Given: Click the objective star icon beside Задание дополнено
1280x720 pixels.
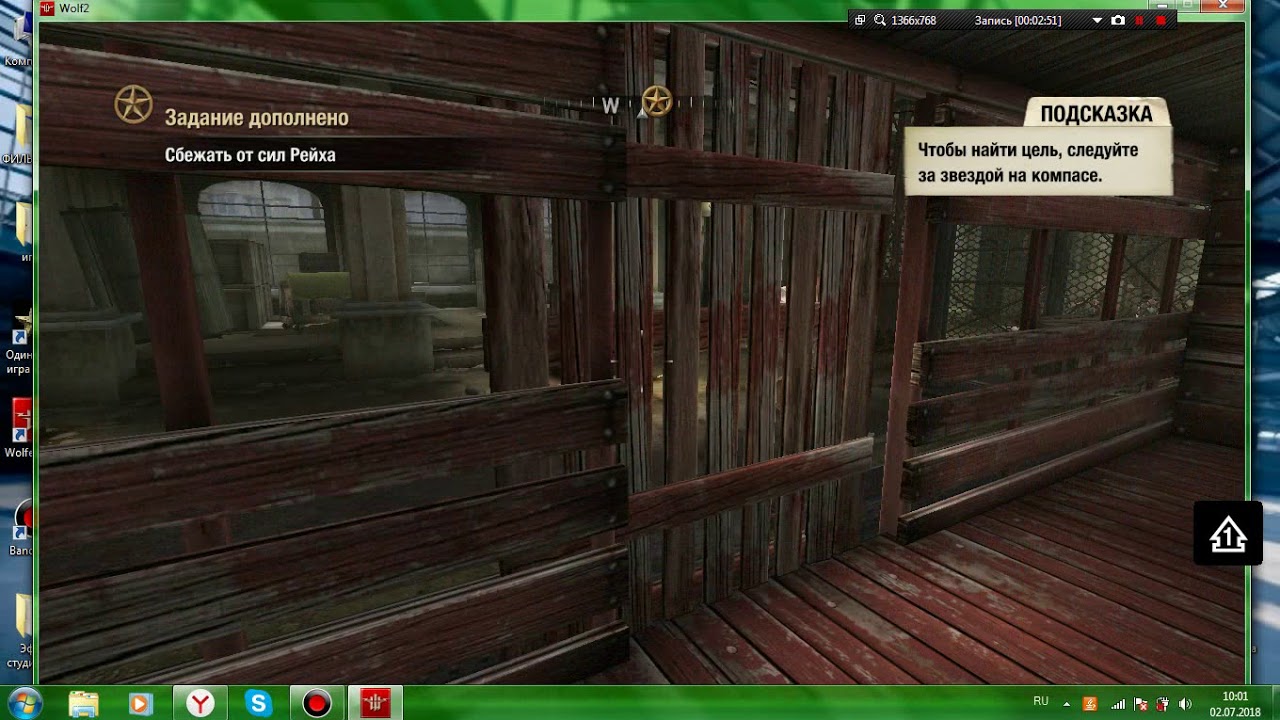Looking at the screenshot, I should coord(133,104).
